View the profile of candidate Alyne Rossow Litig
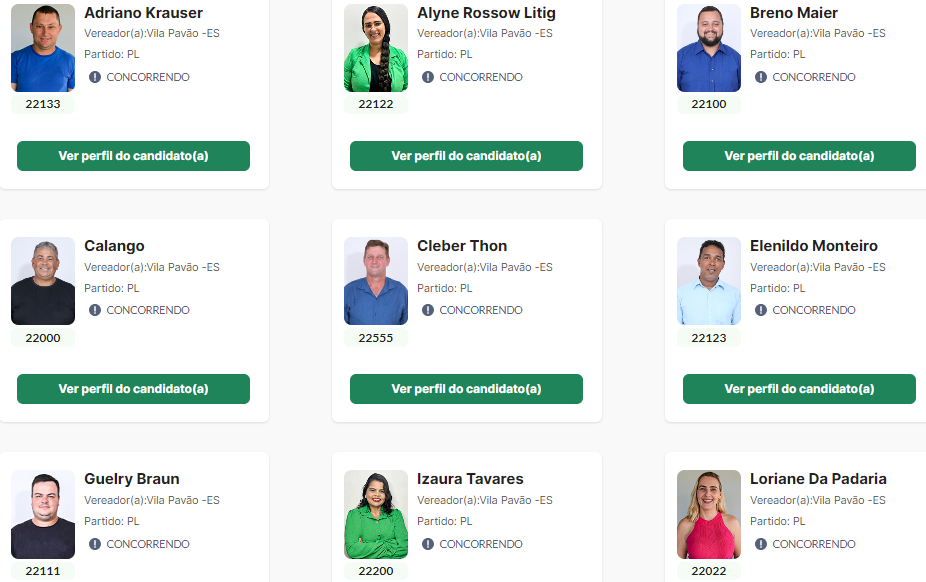Screen dimensions: 926x582 coord(467,156)
